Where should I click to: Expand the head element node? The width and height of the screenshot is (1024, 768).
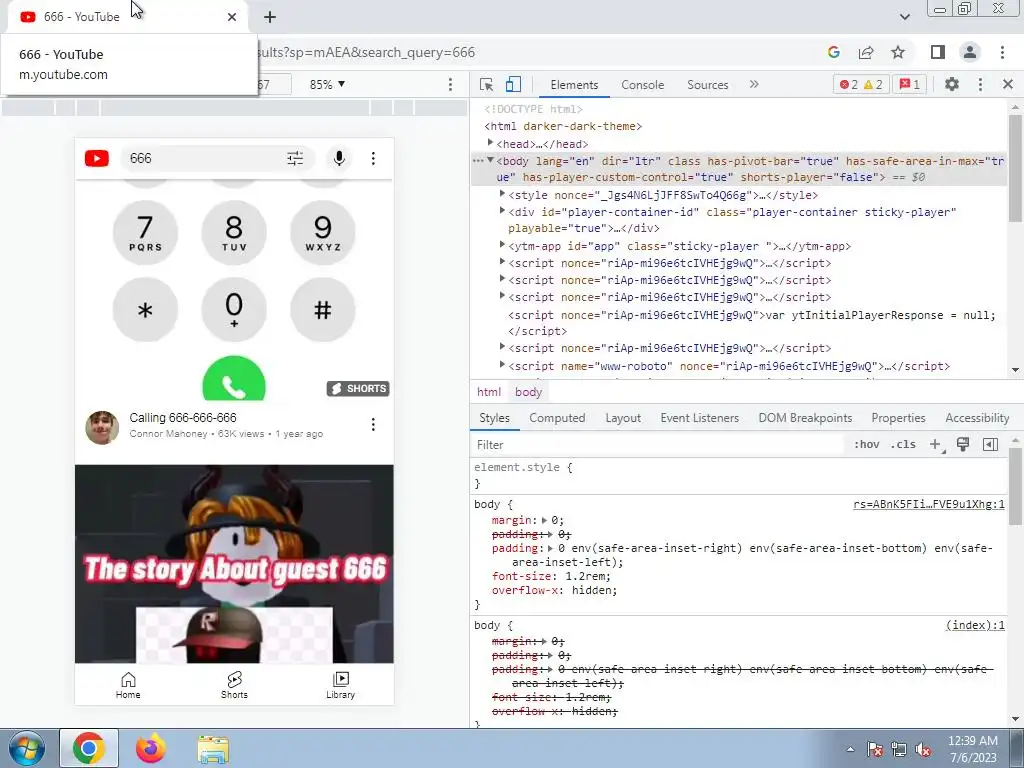[x=490, y=142]
